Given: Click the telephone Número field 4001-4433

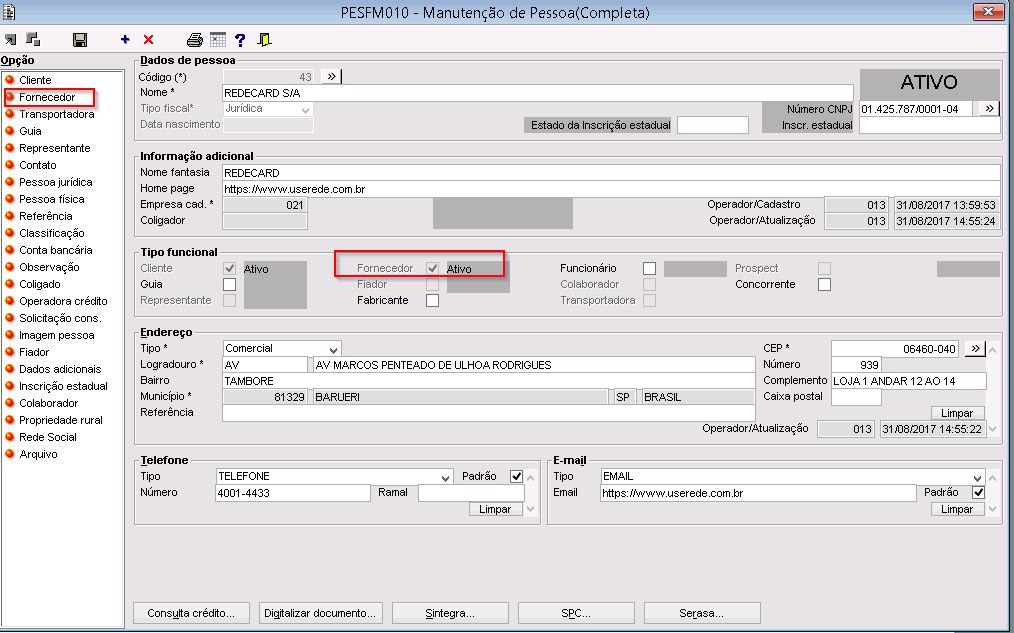Looking at the screenshot, I should click(293, 493).
